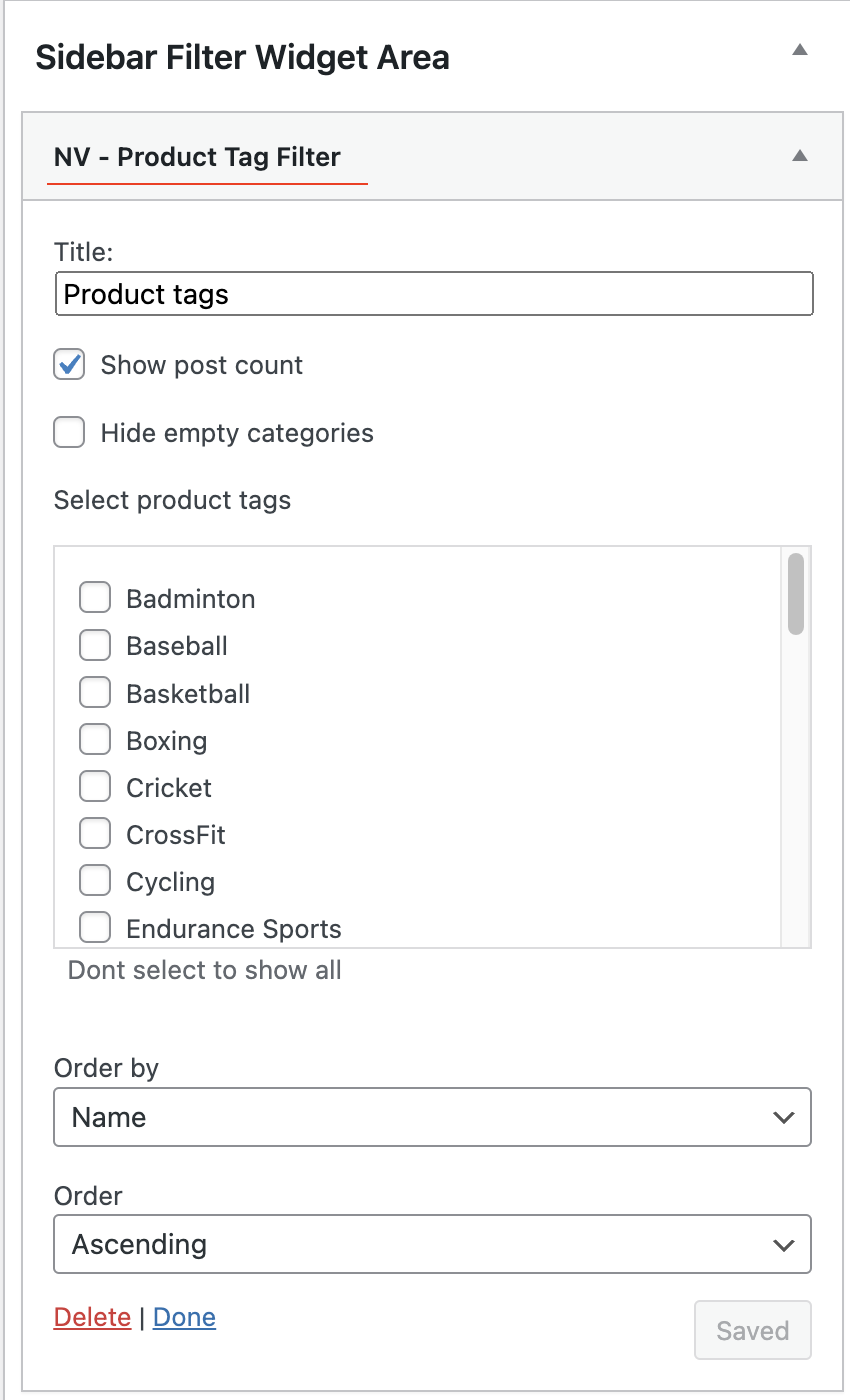Viewport: 850px width, 1400px height.
Task: Open the Order by dropdown
Action: pos(432,1117)
